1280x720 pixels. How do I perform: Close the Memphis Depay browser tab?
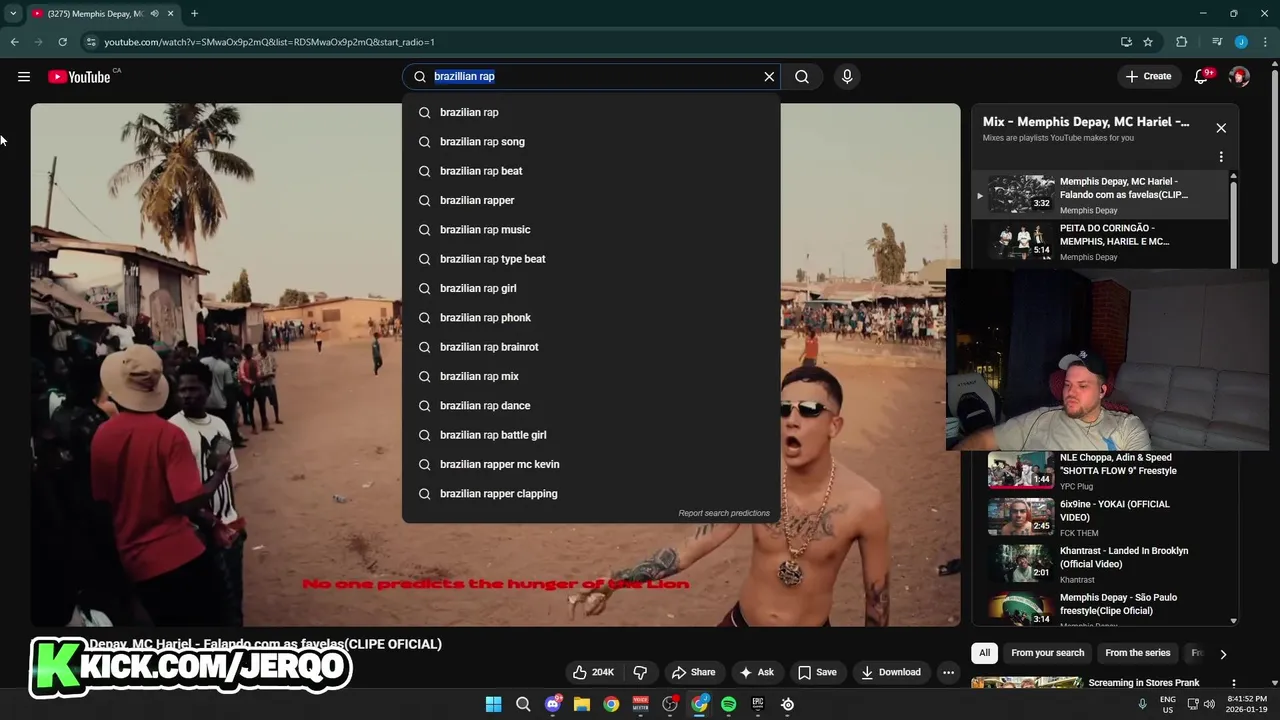point(171,14)
